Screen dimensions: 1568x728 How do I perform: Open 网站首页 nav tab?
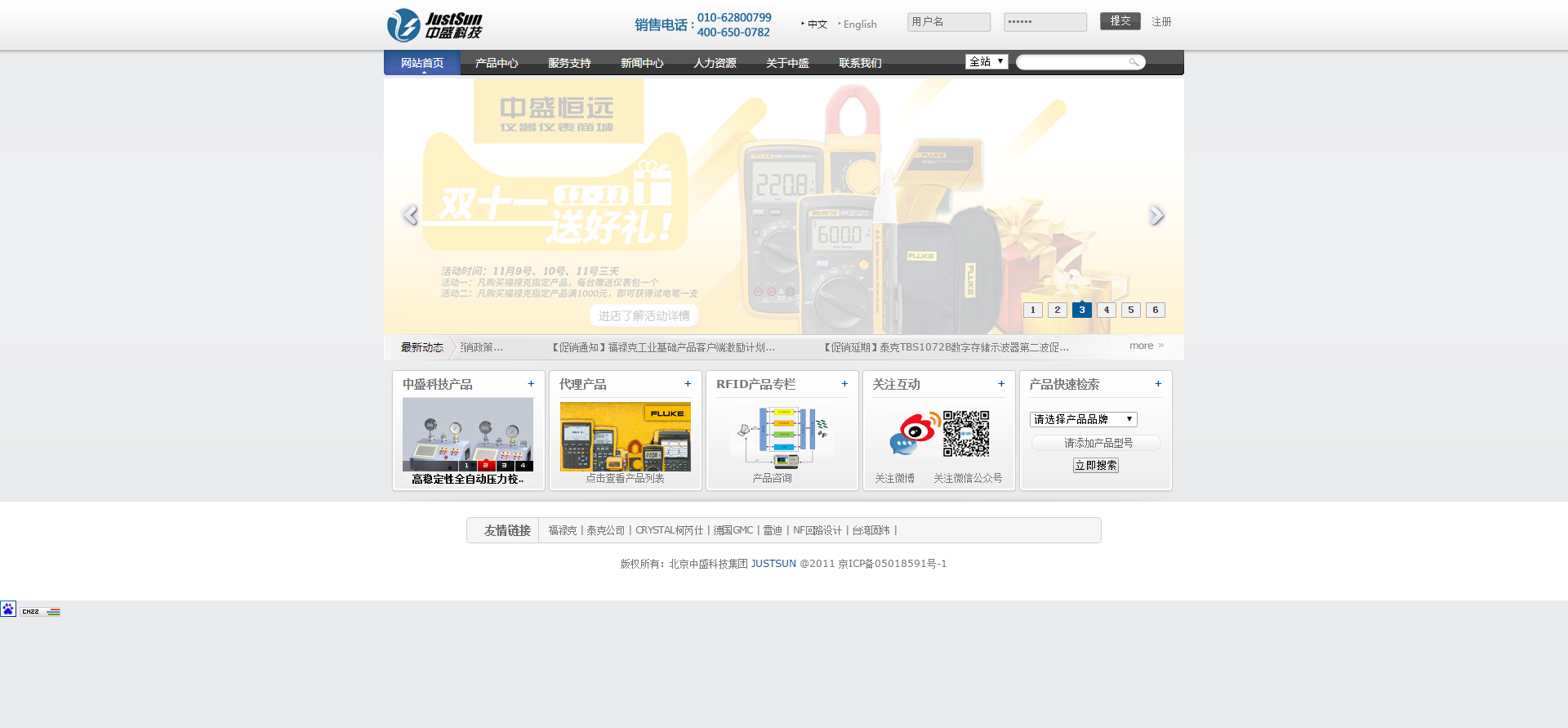[x=422, y=63]
